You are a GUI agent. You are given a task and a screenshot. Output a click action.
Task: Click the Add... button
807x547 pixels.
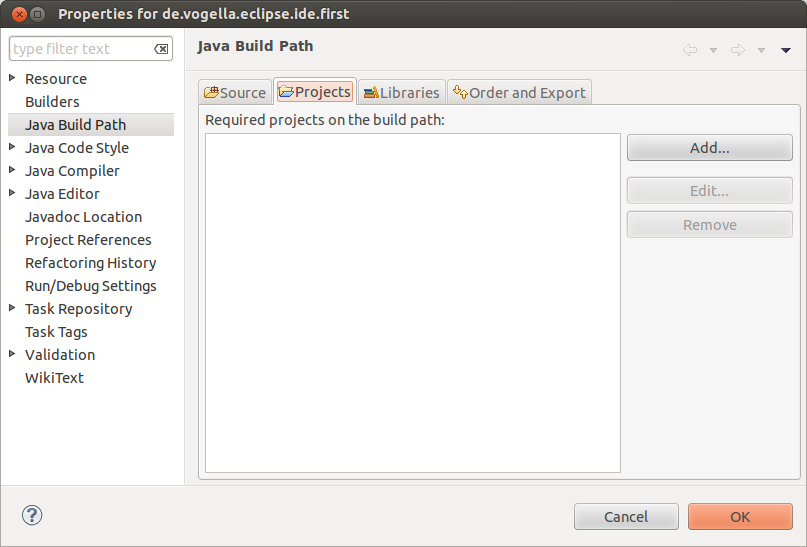click(x=710, y=148)
